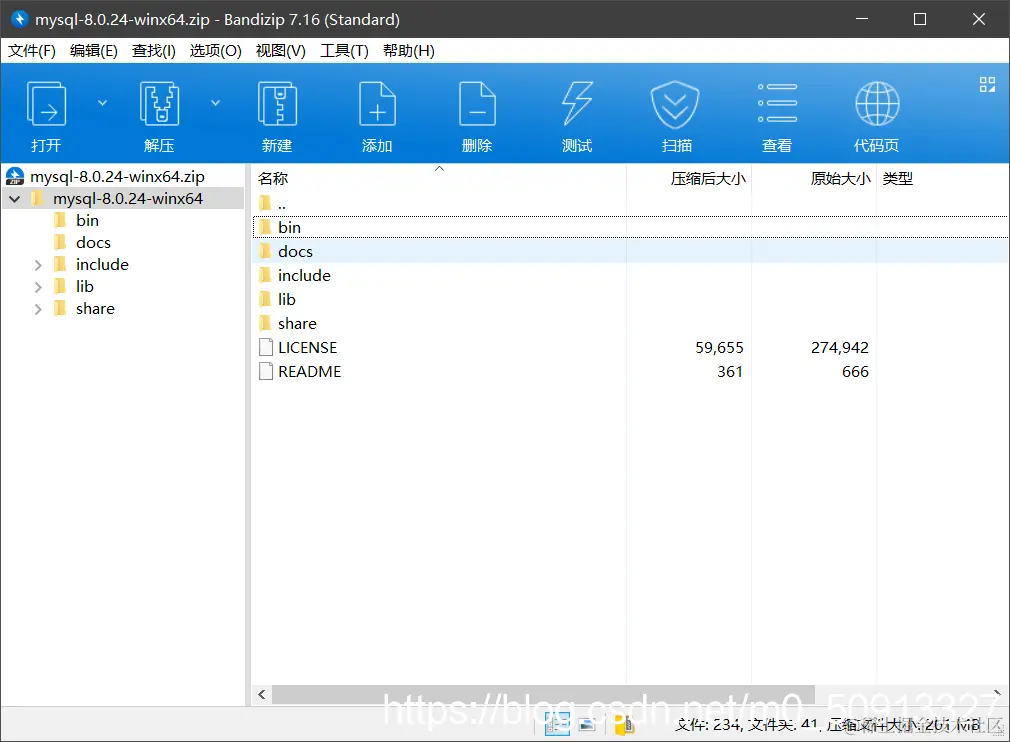
Task: Click the zip archive icon in the tree root
Action: tap(15, 176)
